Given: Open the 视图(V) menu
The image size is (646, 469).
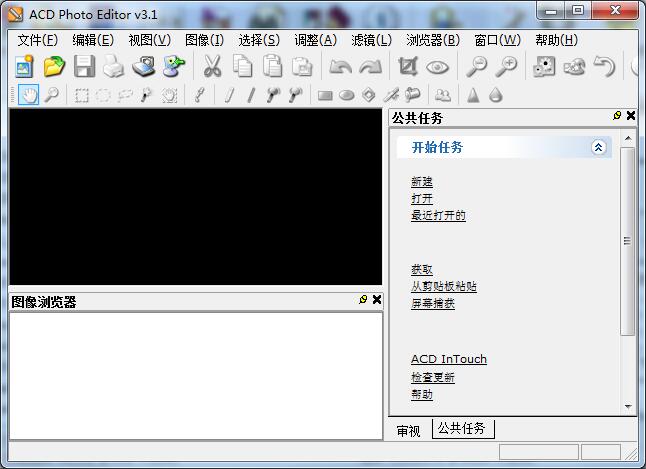Looking at the screenshot, I should (150, 40).
